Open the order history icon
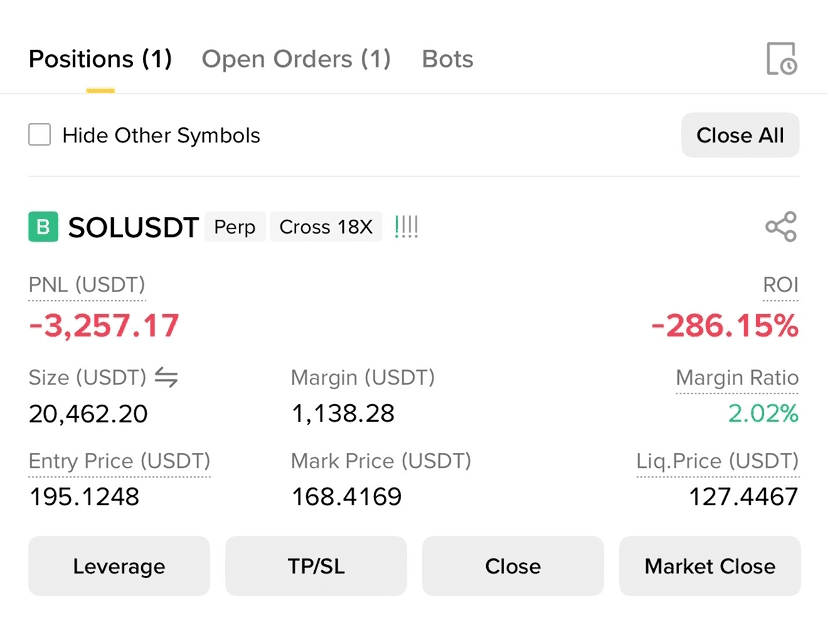828x621 pixels. [x=782, y=59]
